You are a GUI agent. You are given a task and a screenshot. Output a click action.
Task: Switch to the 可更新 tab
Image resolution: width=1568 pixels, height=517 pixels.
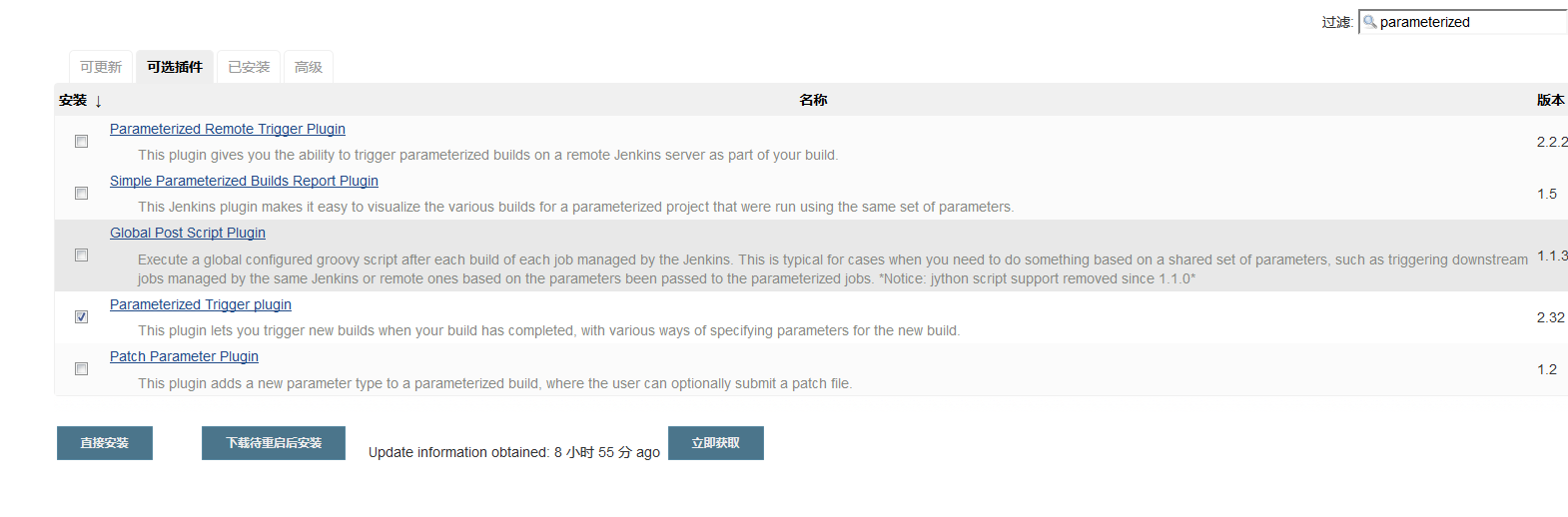(x=101, y=67)
